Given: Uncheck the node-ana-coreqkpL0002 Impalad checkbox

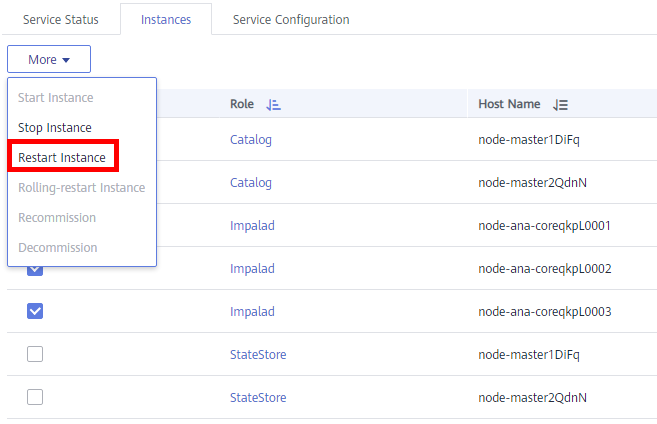Looking at the screenshot, I should (x=35, y=270).
